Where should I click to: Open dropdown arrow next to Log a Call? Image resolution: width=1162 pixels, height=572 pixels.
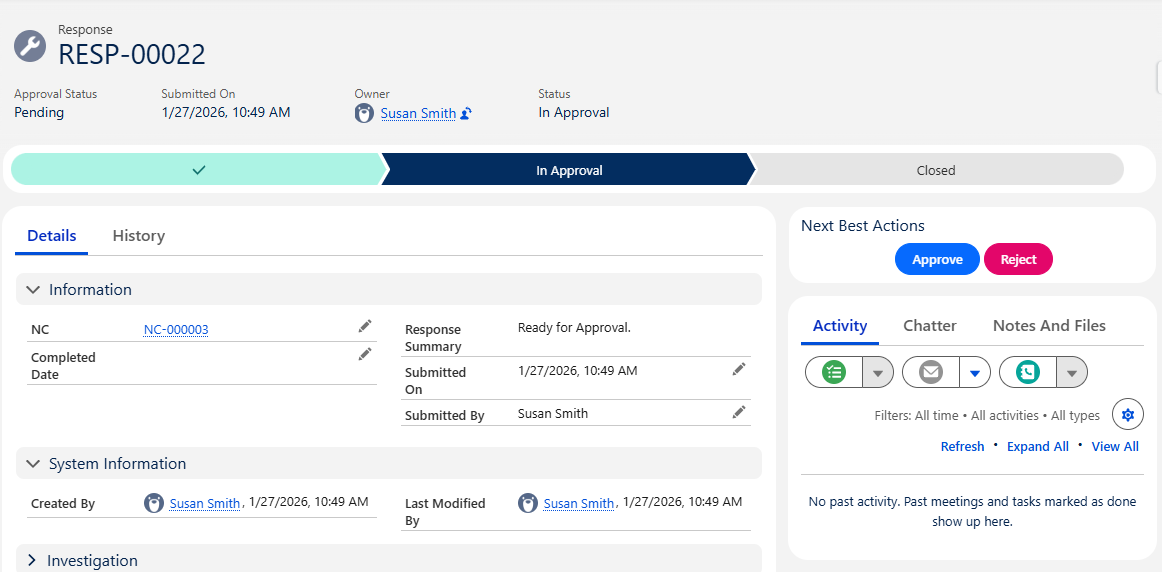(1072, 372)
